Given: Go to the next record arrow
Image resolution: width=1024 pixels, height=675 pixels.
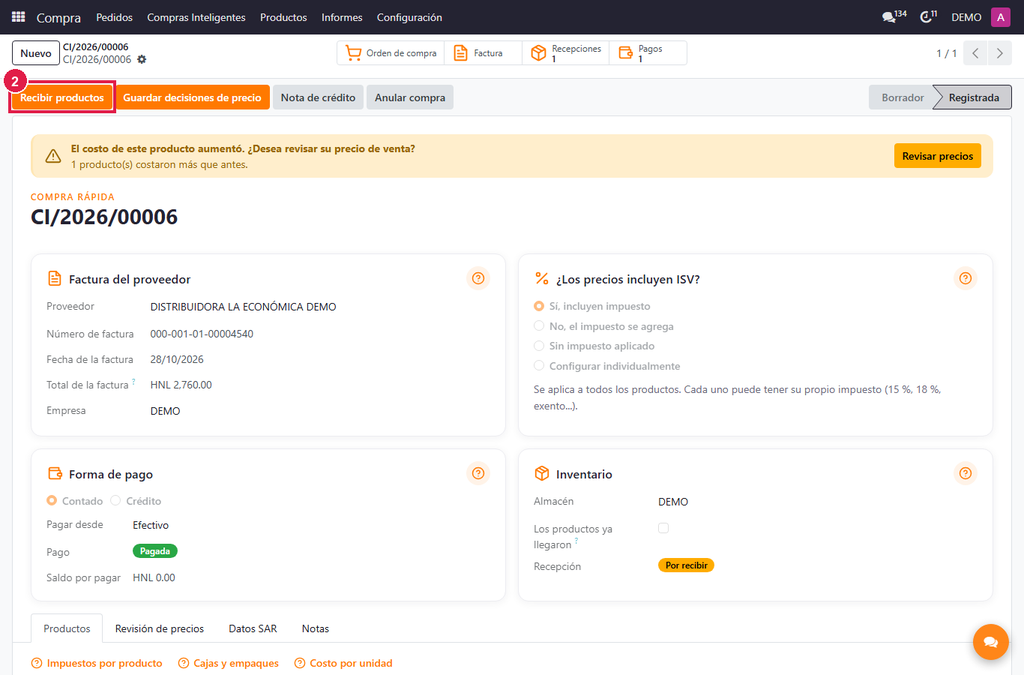Looking at the screenshot, I should click(x=999, y=54).
